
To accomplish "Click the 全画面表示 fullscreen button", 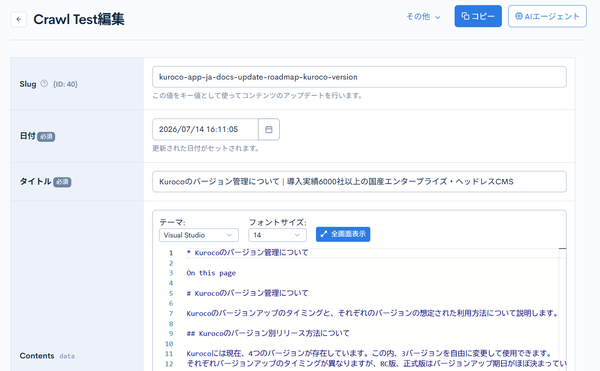I will tap(343, 234).
